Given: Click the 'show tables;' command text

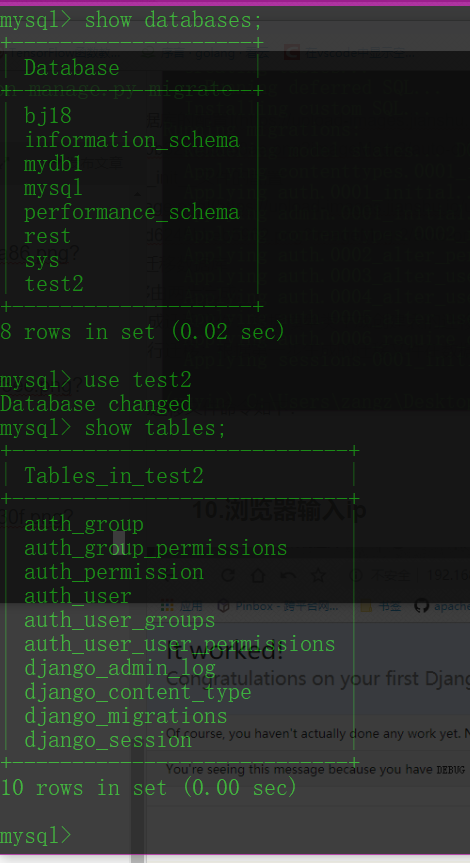Looking at the screenshot, I should pos(155,428).
